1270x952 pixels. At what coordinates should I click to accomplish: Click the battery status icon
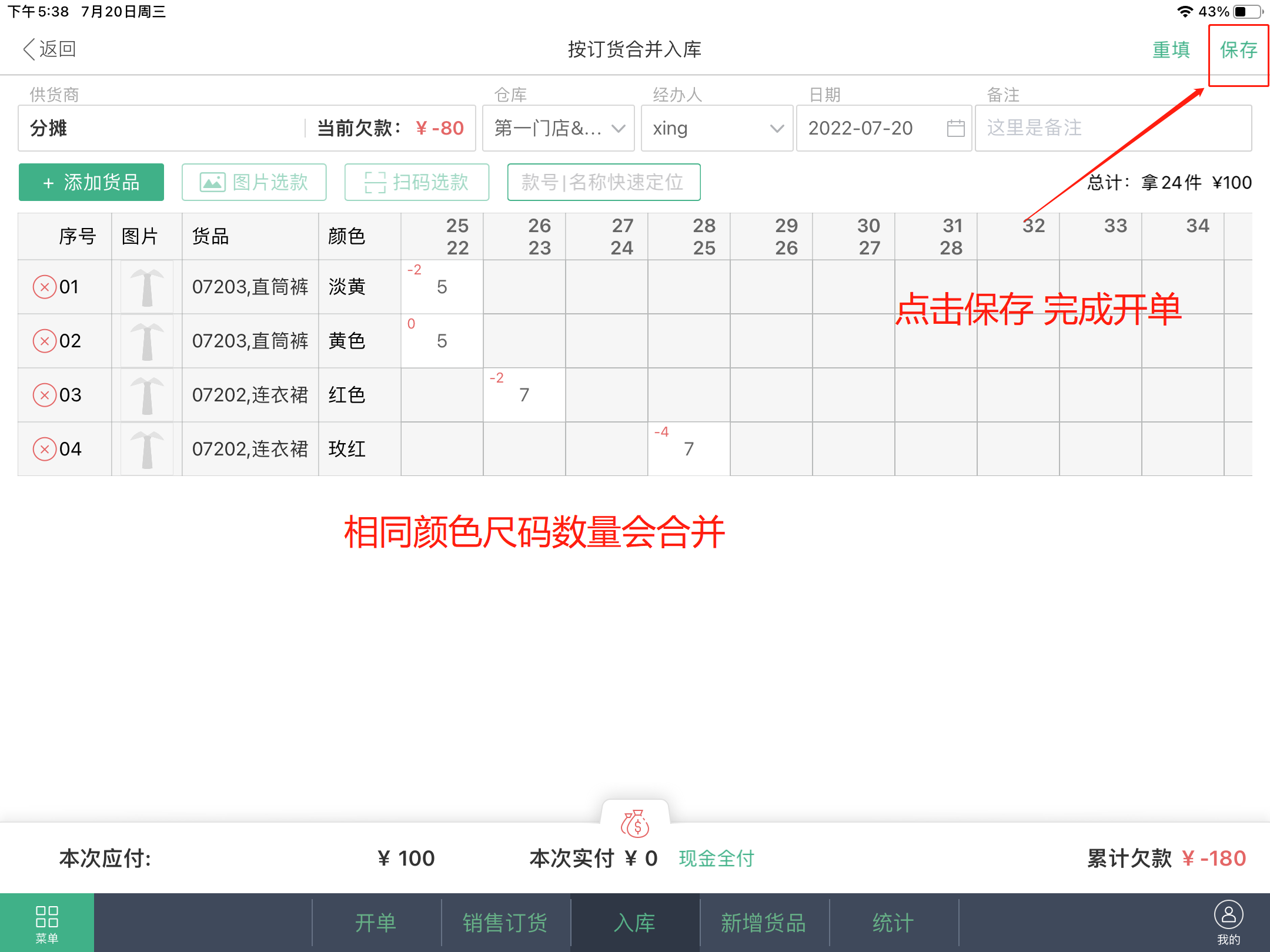pyautogui.click(x=1248, y=11)
